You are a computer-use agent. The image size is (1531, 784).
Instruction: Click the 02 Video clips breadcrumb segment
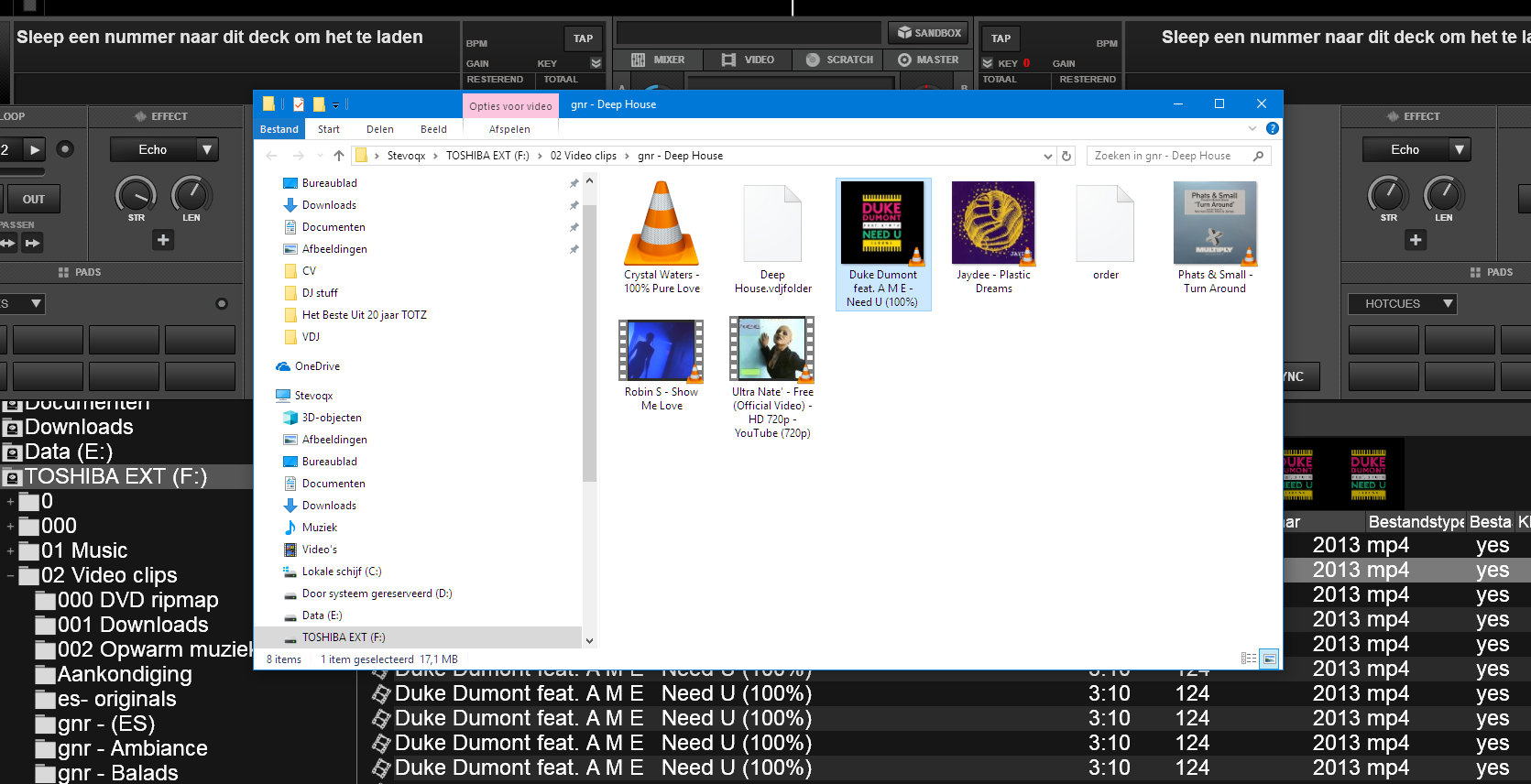[584, 156]
